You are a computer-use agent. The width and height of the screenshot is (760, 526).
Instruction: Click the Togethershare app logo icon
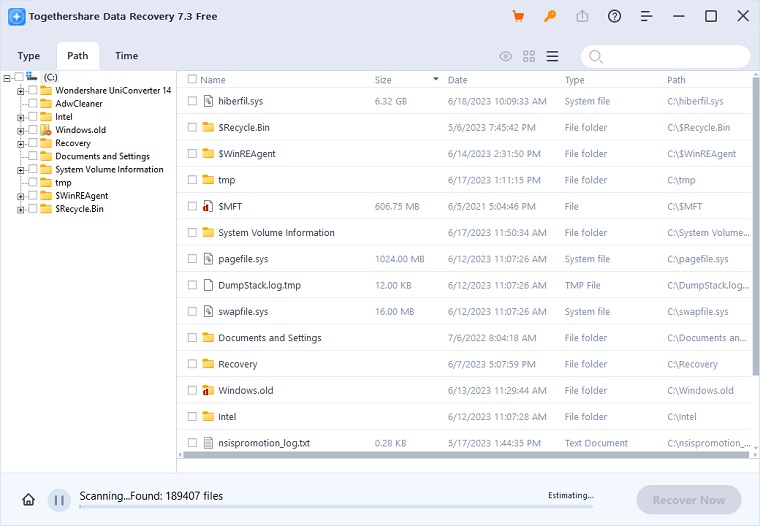tap(16, 16)
